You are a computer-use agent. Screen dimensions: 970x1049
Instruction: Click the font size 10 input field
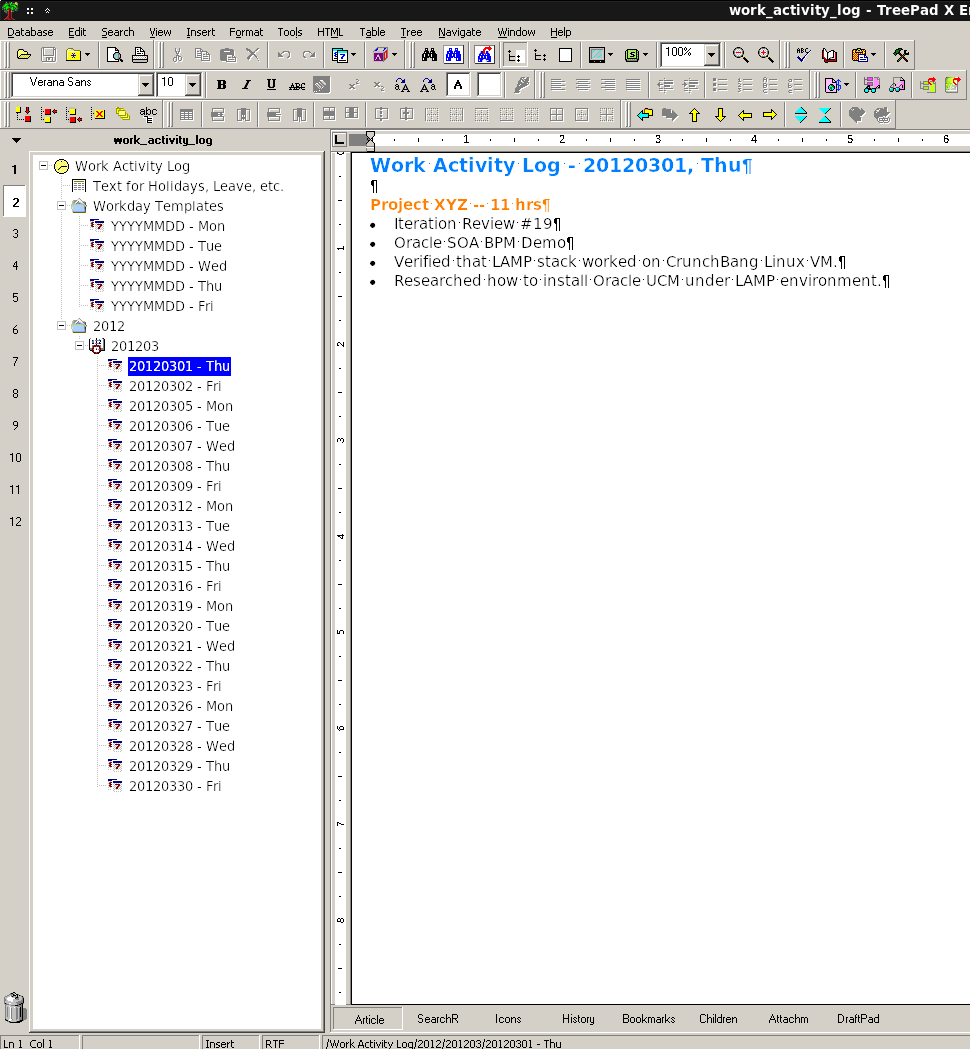171,85
